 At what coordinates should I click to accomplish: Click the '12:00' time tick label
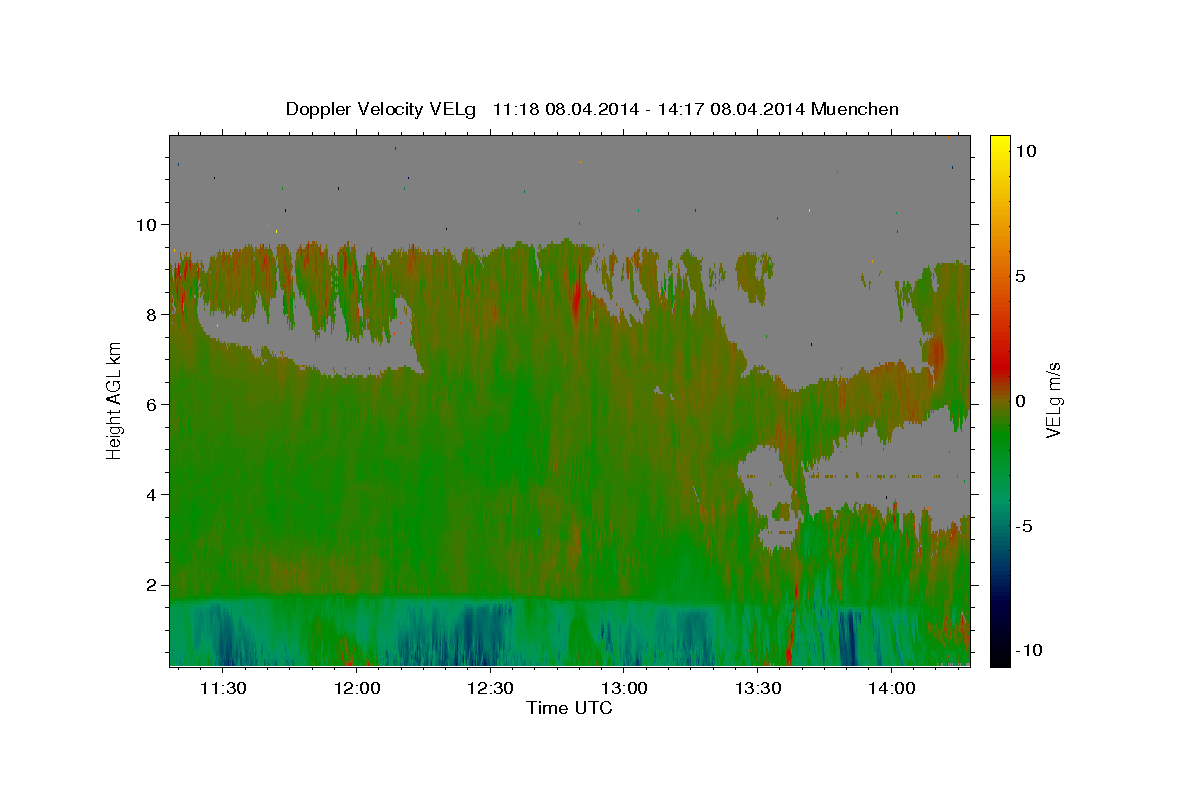(357, 688)
